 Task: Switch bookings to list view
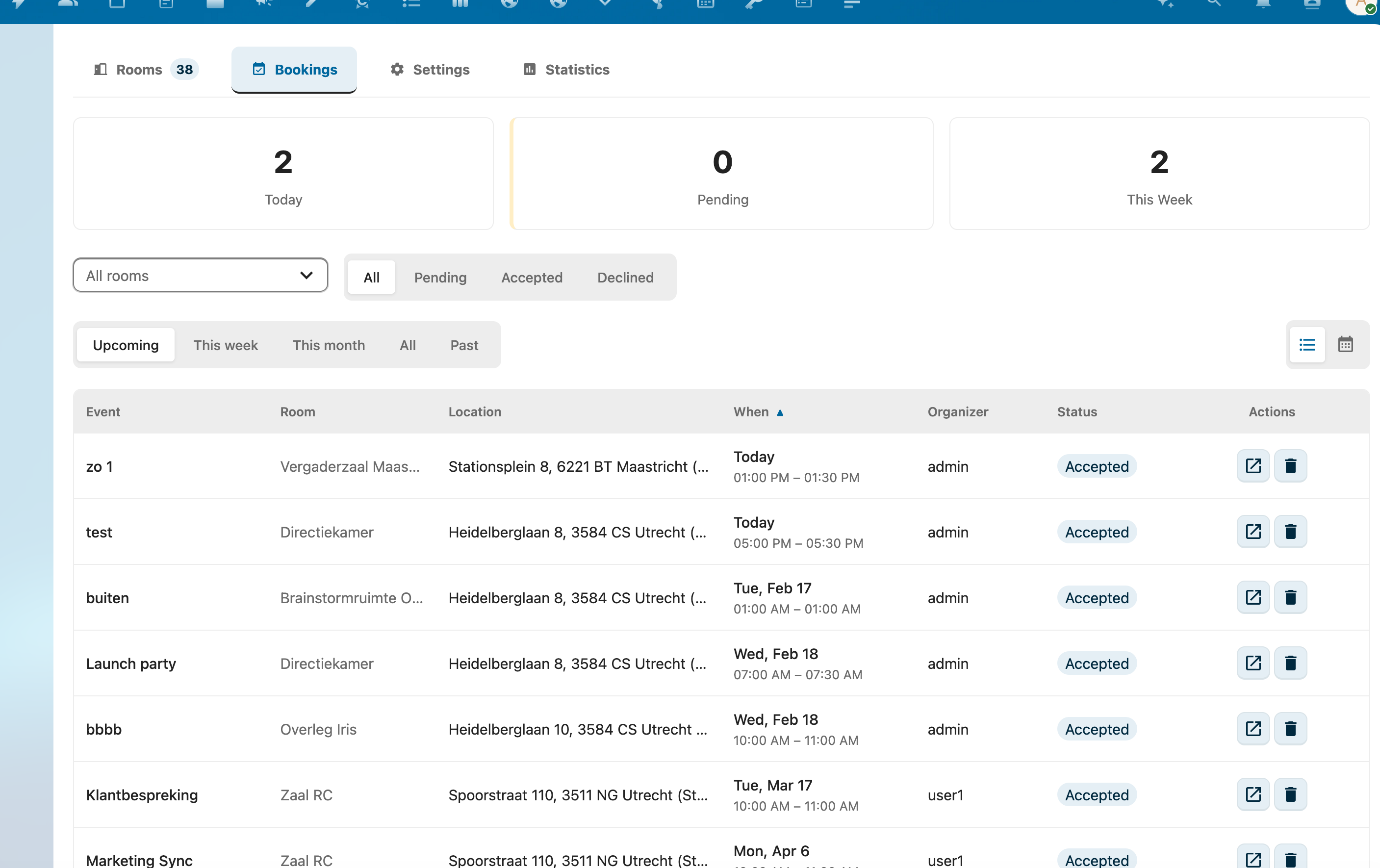pos(1307,344)
